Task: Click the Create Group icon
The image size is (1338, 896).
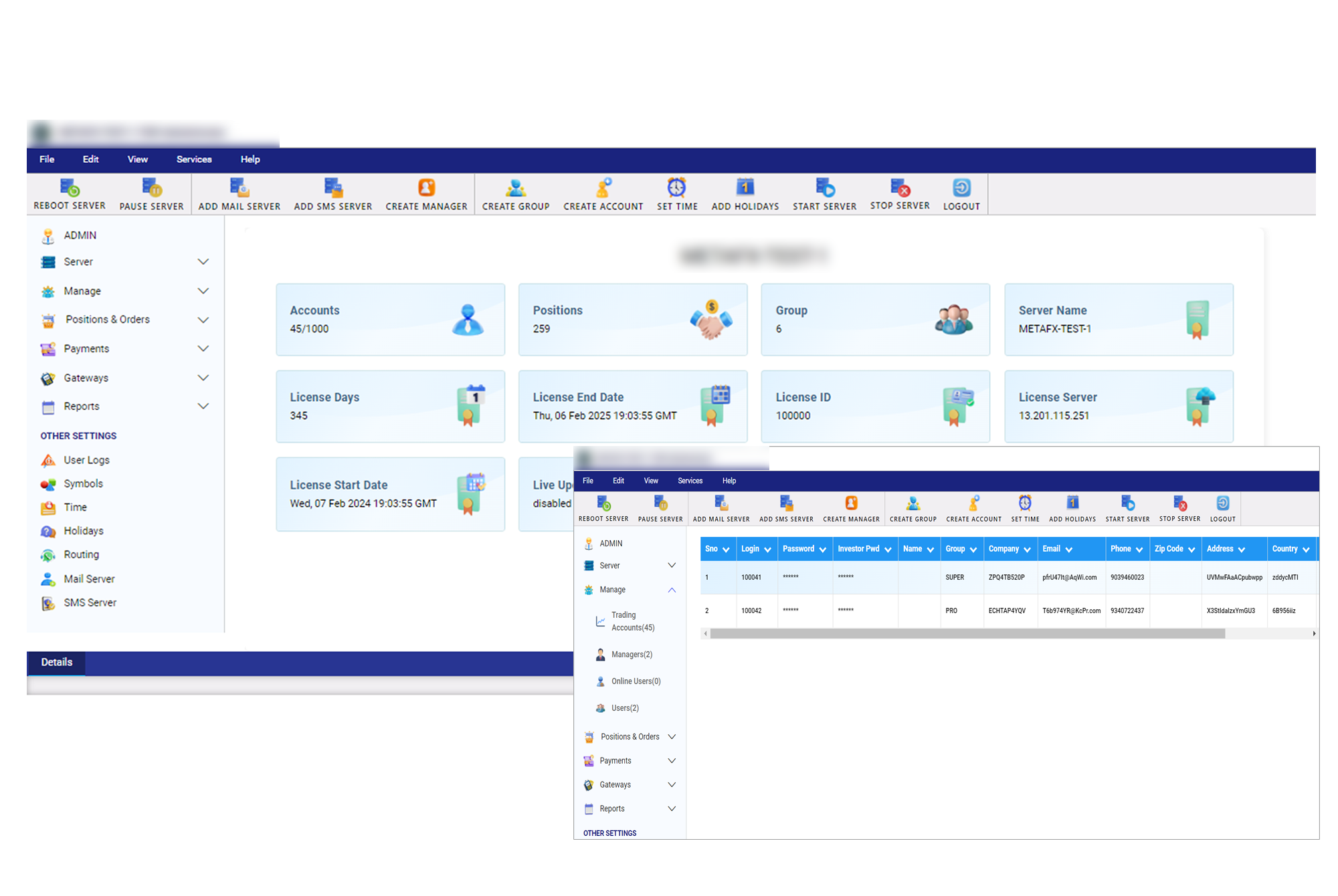Action: 515,193
